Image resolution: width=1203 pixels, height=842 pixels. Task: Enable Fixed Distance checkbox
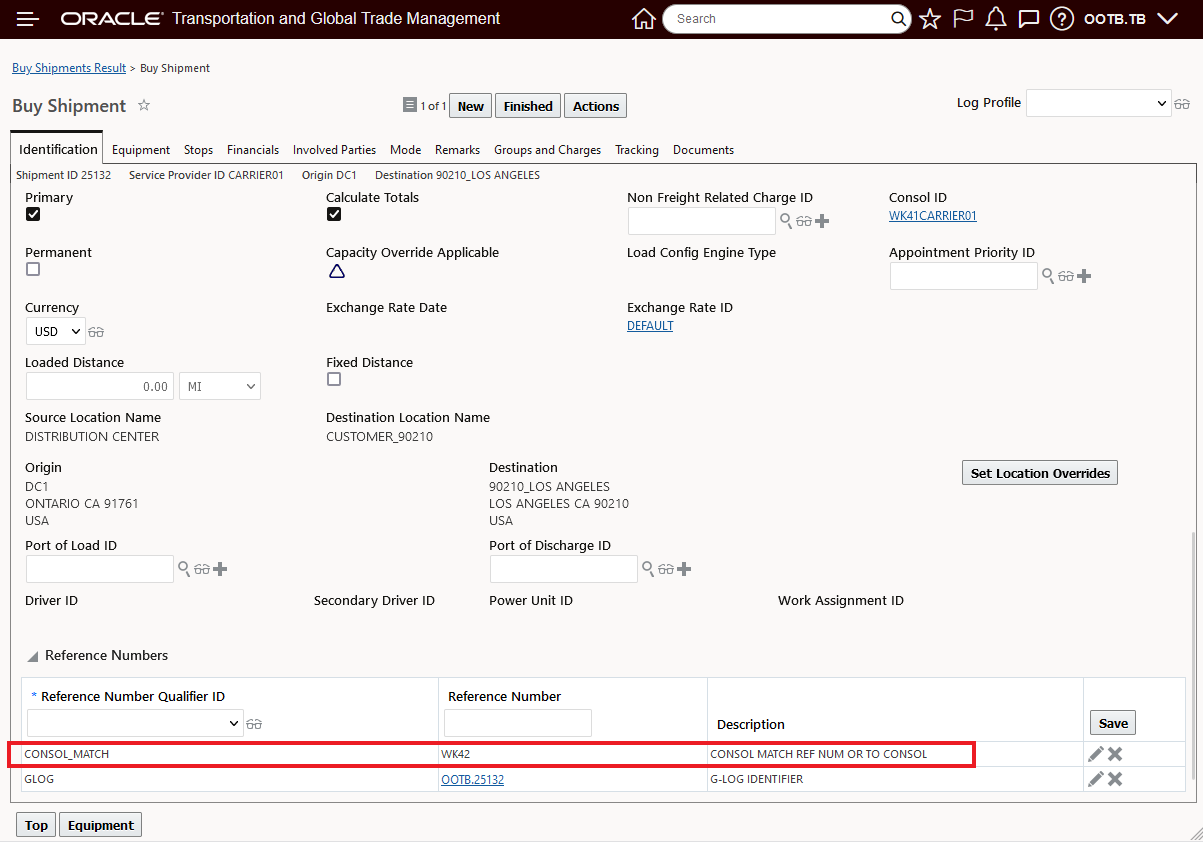click(334, 379)
